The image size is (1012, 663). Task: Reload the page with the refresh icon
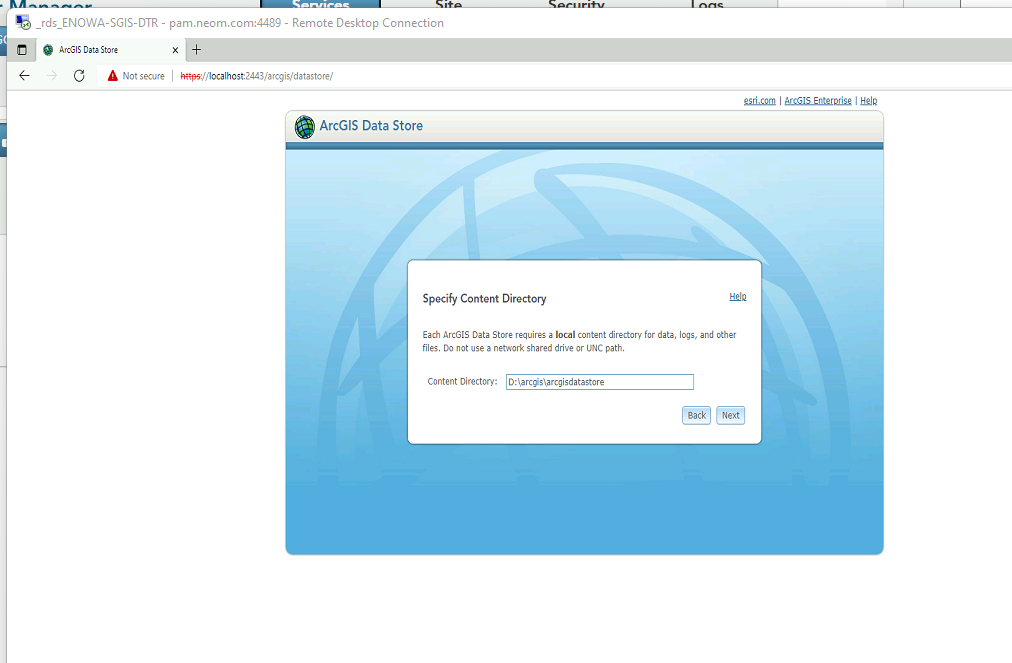[x=79, y=76]
